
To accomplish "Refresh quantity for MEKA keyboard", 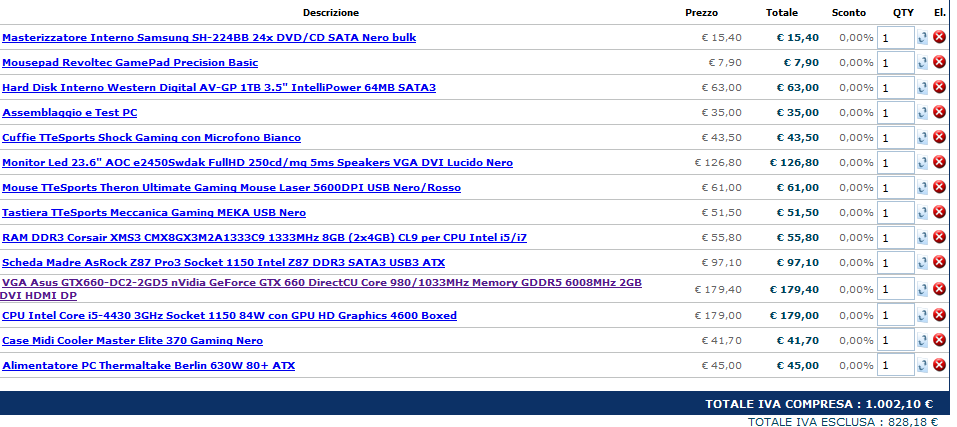I will coord(922,213).
